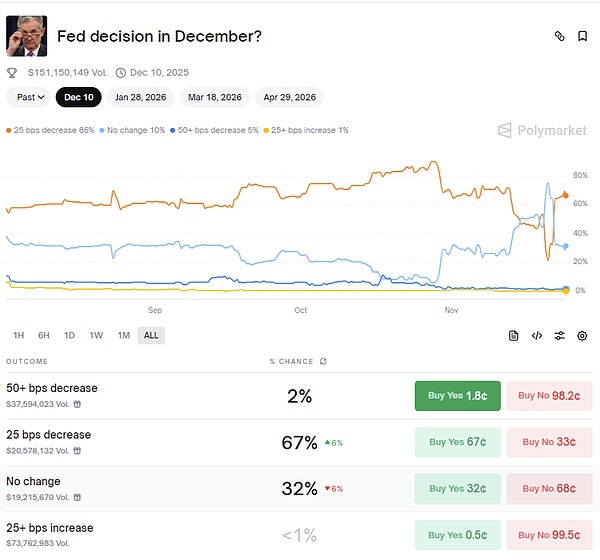Open the embed code icon
Image resolution: width=600 pixels, height=560 pixels.
(537, 336)
